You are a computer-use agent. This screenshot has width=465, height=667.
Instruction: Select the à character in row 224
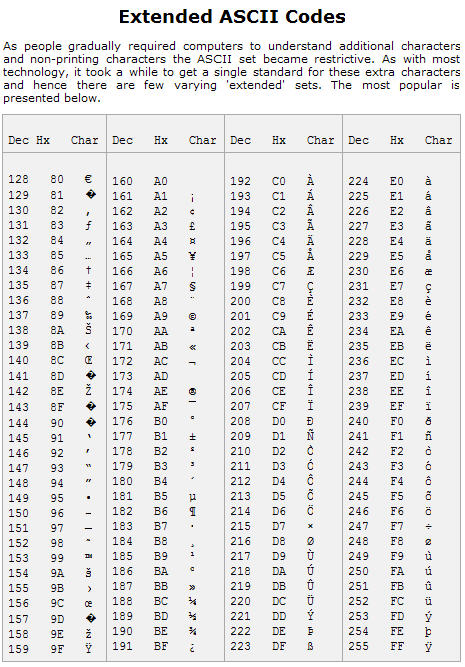tap(428, 181)
